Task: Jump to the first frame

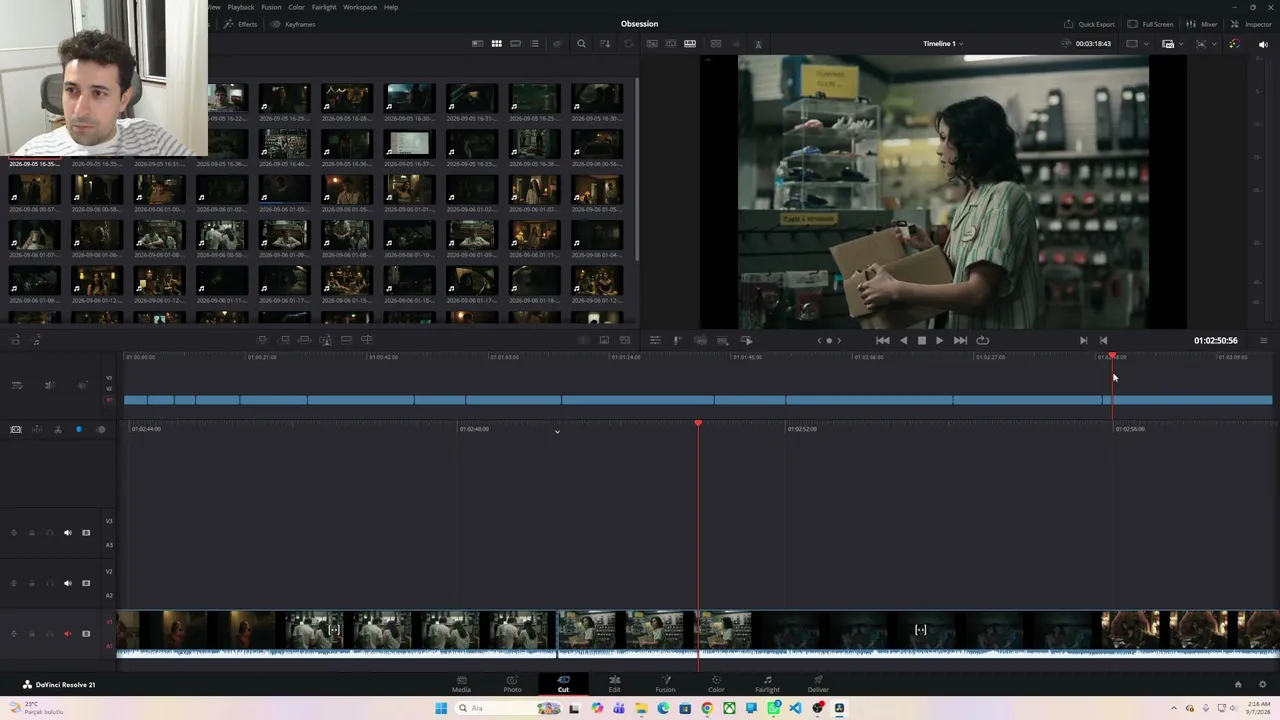Action: (x=882, y=340)
